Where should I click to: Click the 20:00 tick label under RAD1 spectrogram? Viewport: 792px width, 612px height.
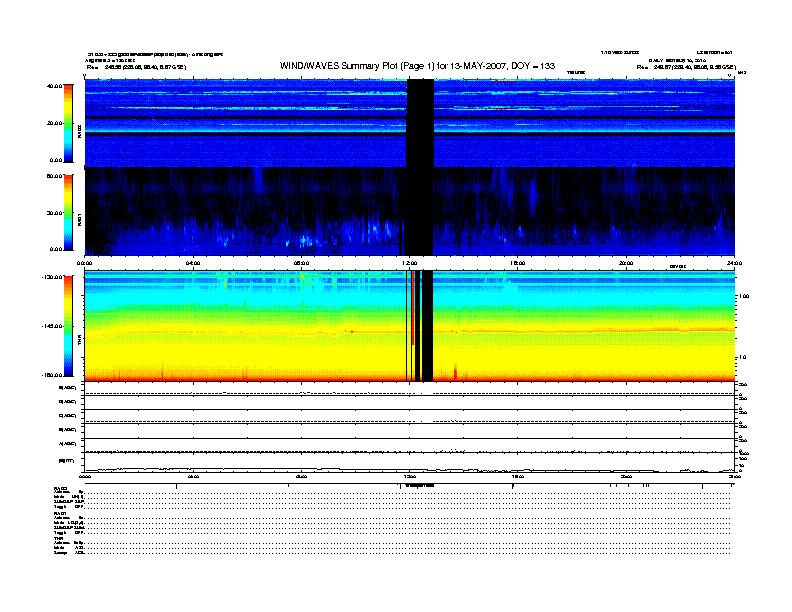click(626, 263)
